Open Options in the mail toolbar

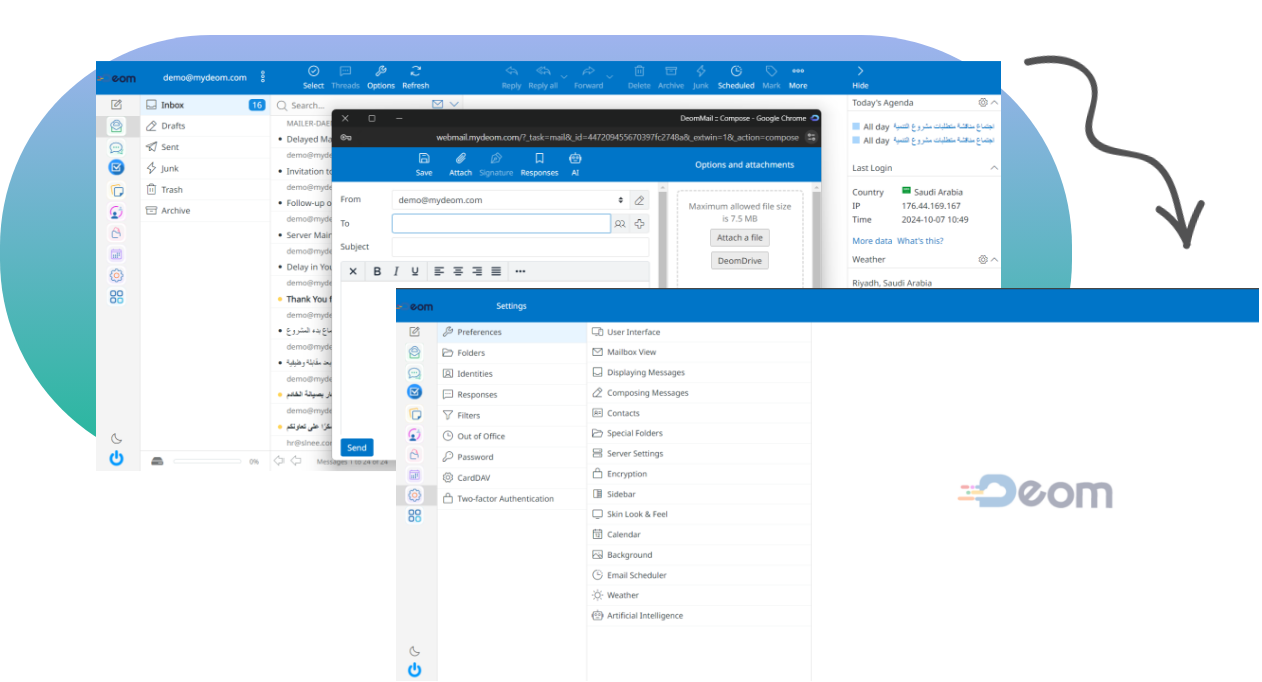pyautogui.click(x=380, y=76)
